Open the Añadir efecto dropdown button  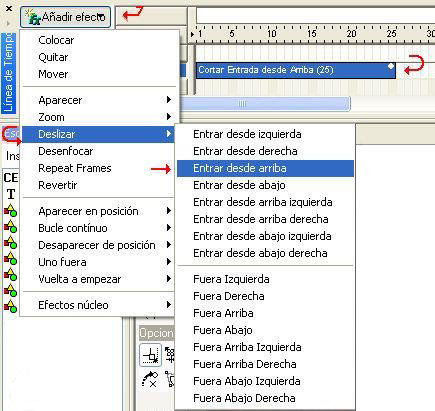(65, 17)
